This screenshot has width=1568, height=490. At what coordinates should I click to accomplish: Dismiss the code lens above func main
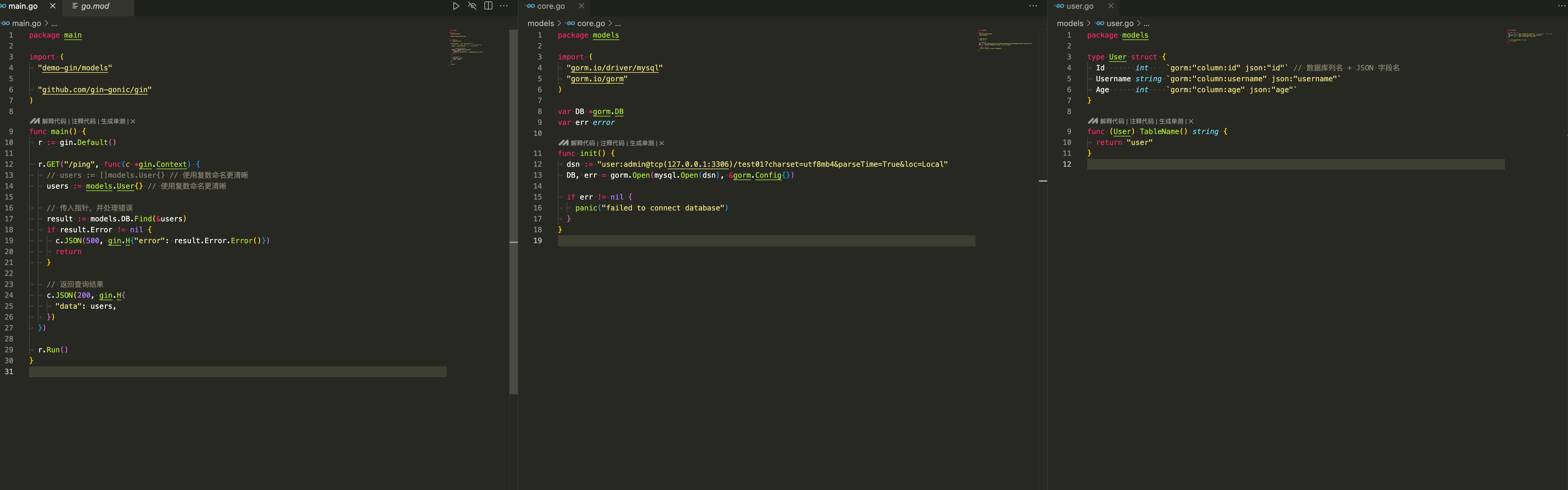point(133,122)
